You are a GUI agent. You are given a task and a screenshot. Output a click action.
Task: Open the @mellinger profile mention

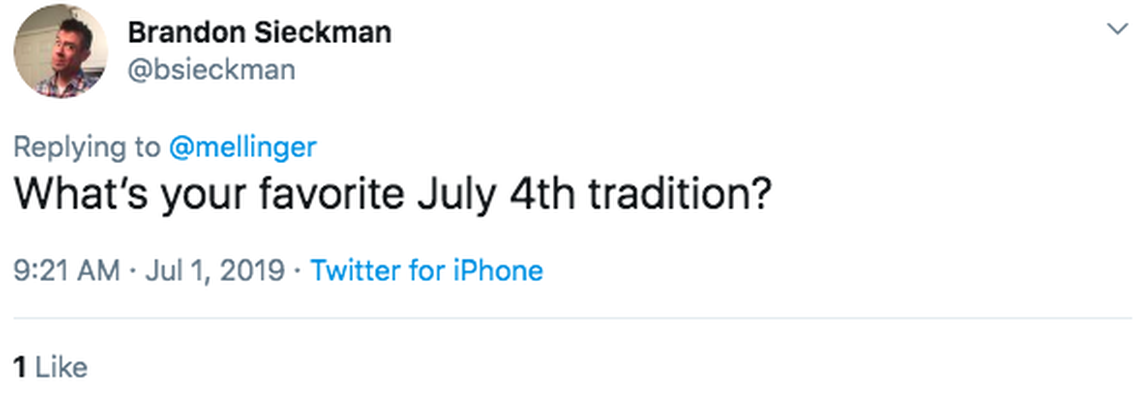pyautogui.click(x=243, y=147)
